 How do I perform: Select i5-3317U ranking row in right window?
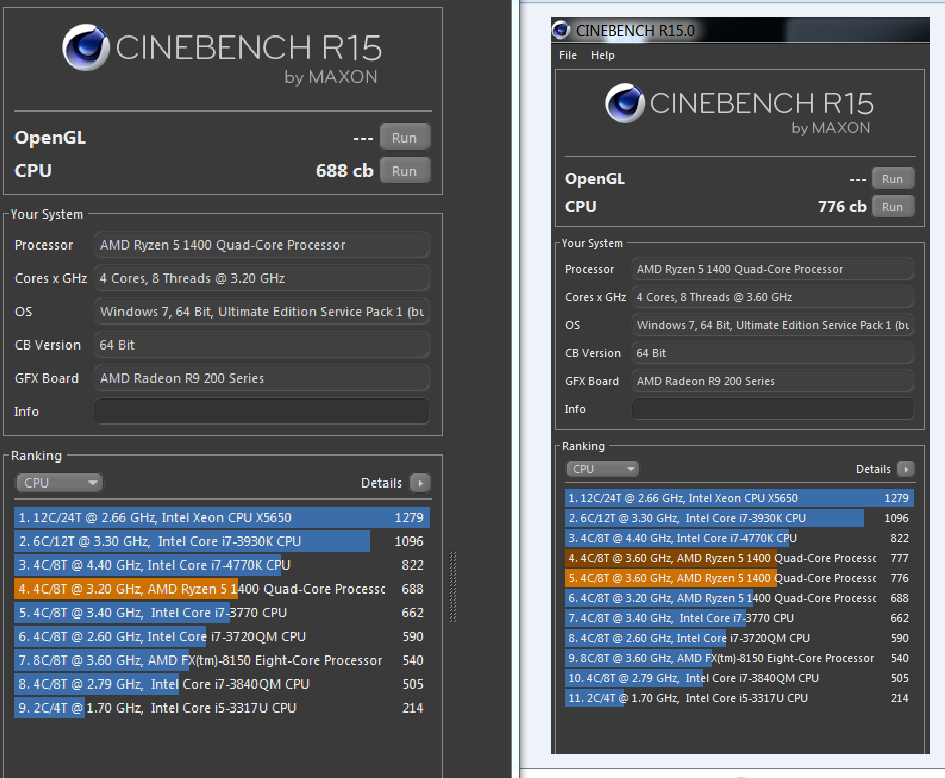(739, 698)
